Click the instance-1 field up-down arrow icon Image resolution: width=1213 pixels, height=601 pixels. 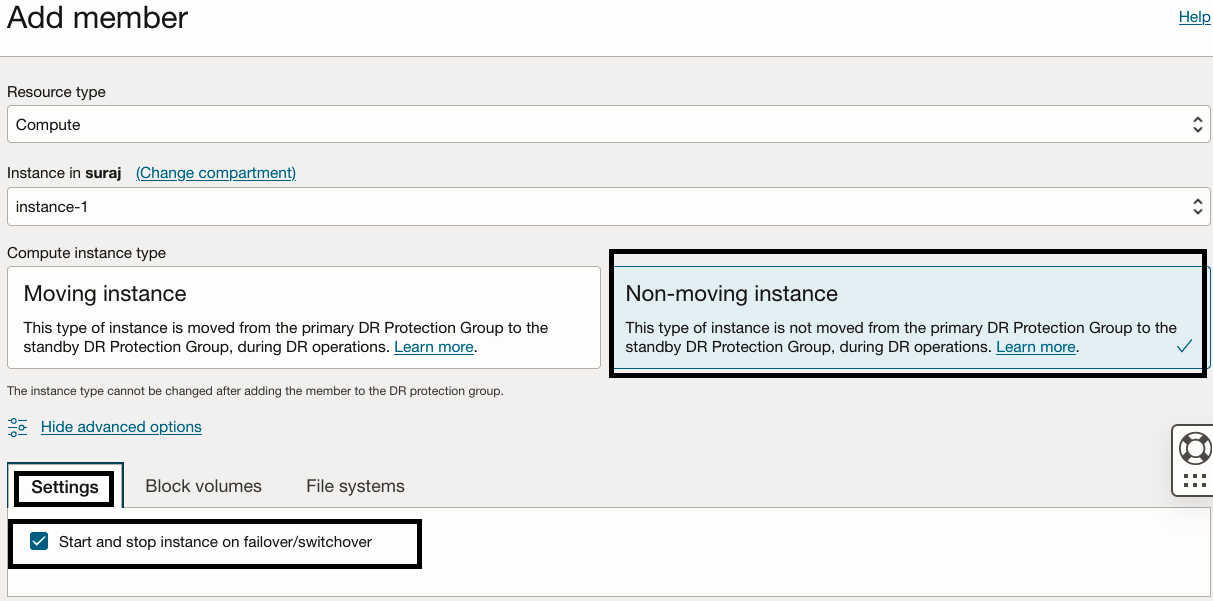click(x=1198, y=207)
